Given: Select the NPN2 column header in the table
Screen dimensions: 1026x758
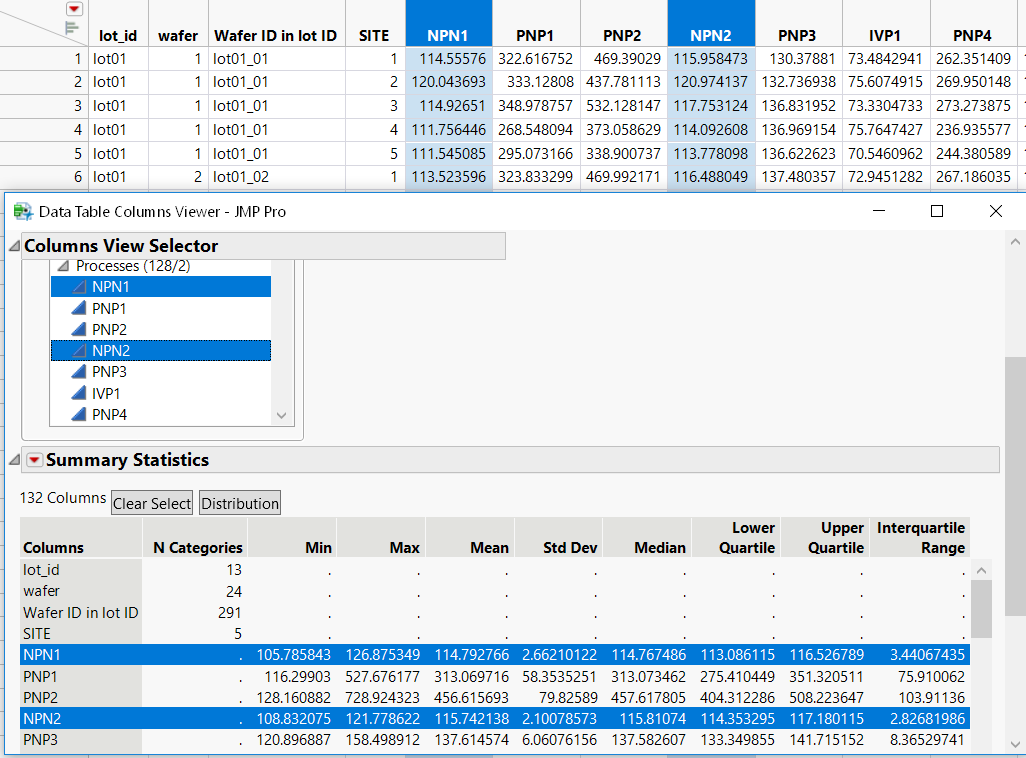Looking at the screenshot, I should [x=711, y=23].
